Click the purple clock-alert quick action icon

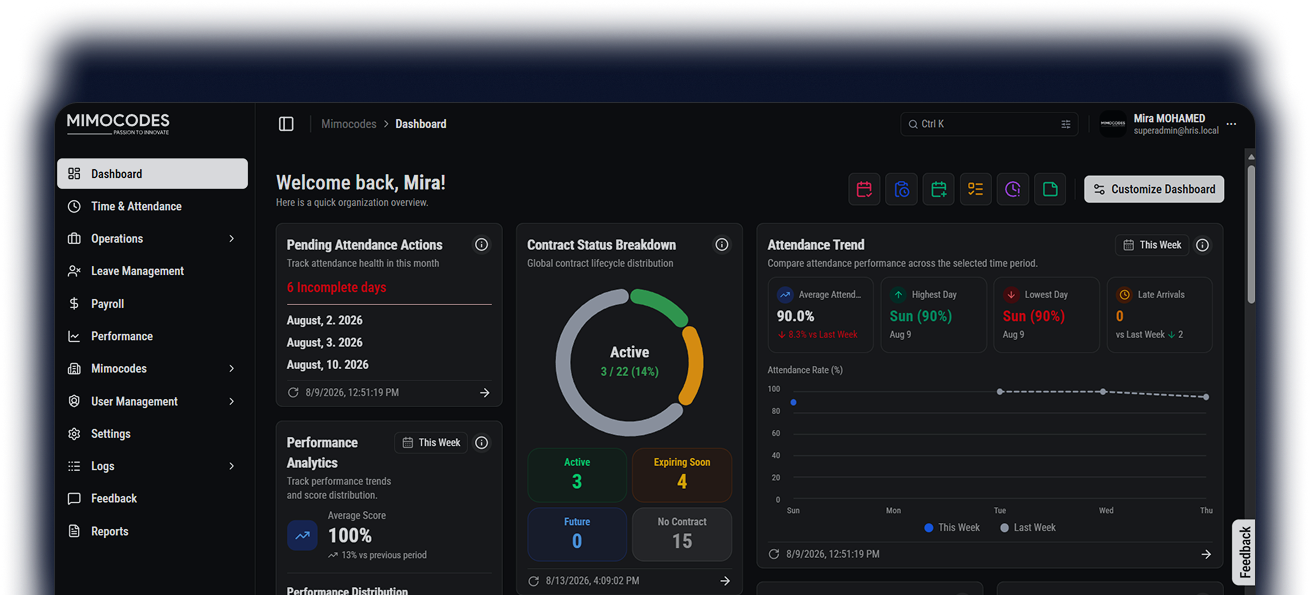[1012, 189]
